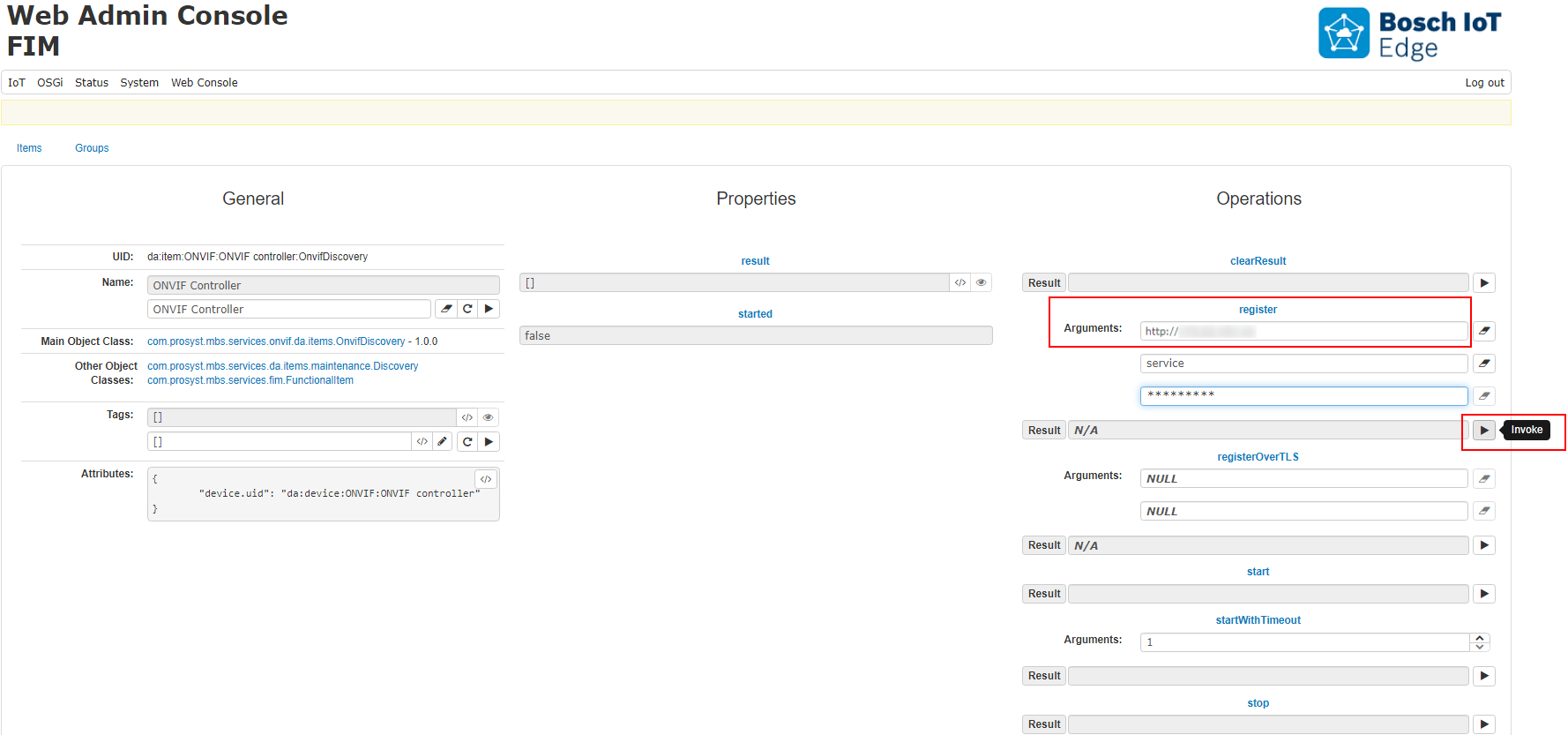Click the result property title
The image size is (1568, 735).
[756, 261]
